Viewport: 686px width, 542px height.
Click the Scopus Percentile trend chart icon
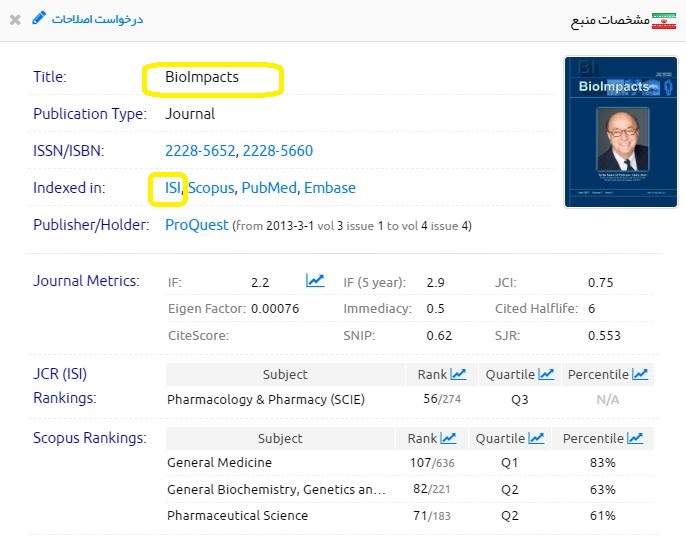(635, 438)
